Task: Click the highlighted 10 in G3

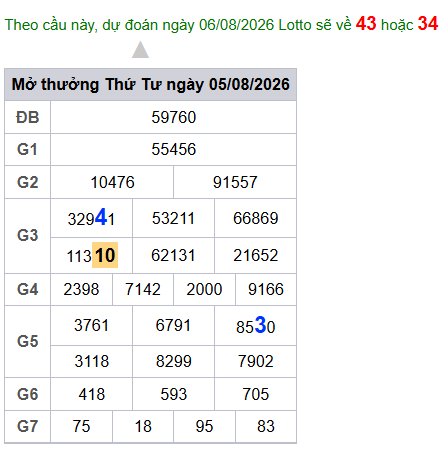Action: [105, 255]
